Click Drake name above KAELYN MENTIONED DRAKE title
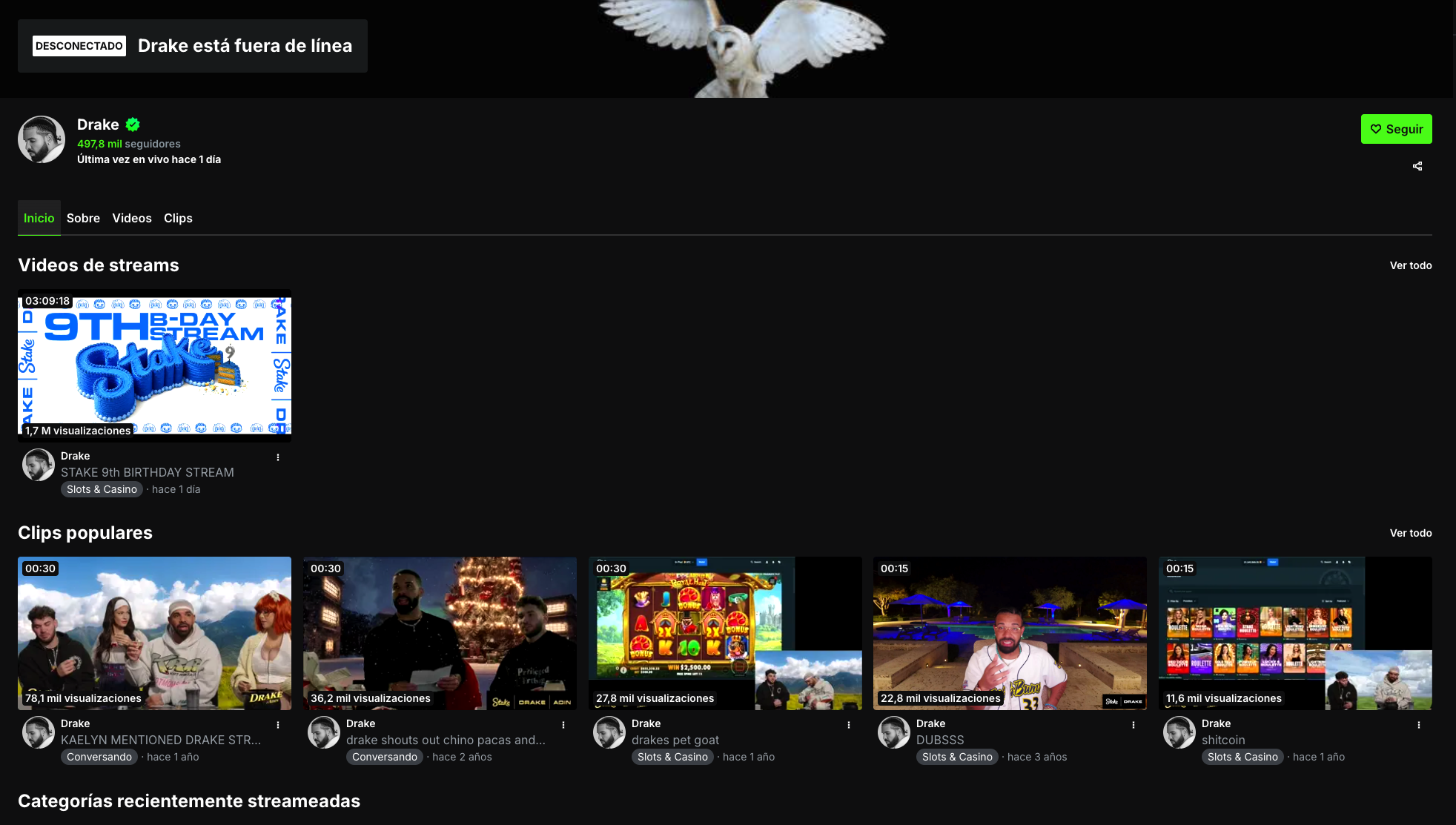 pyautogui.click(x=76, y=723)
